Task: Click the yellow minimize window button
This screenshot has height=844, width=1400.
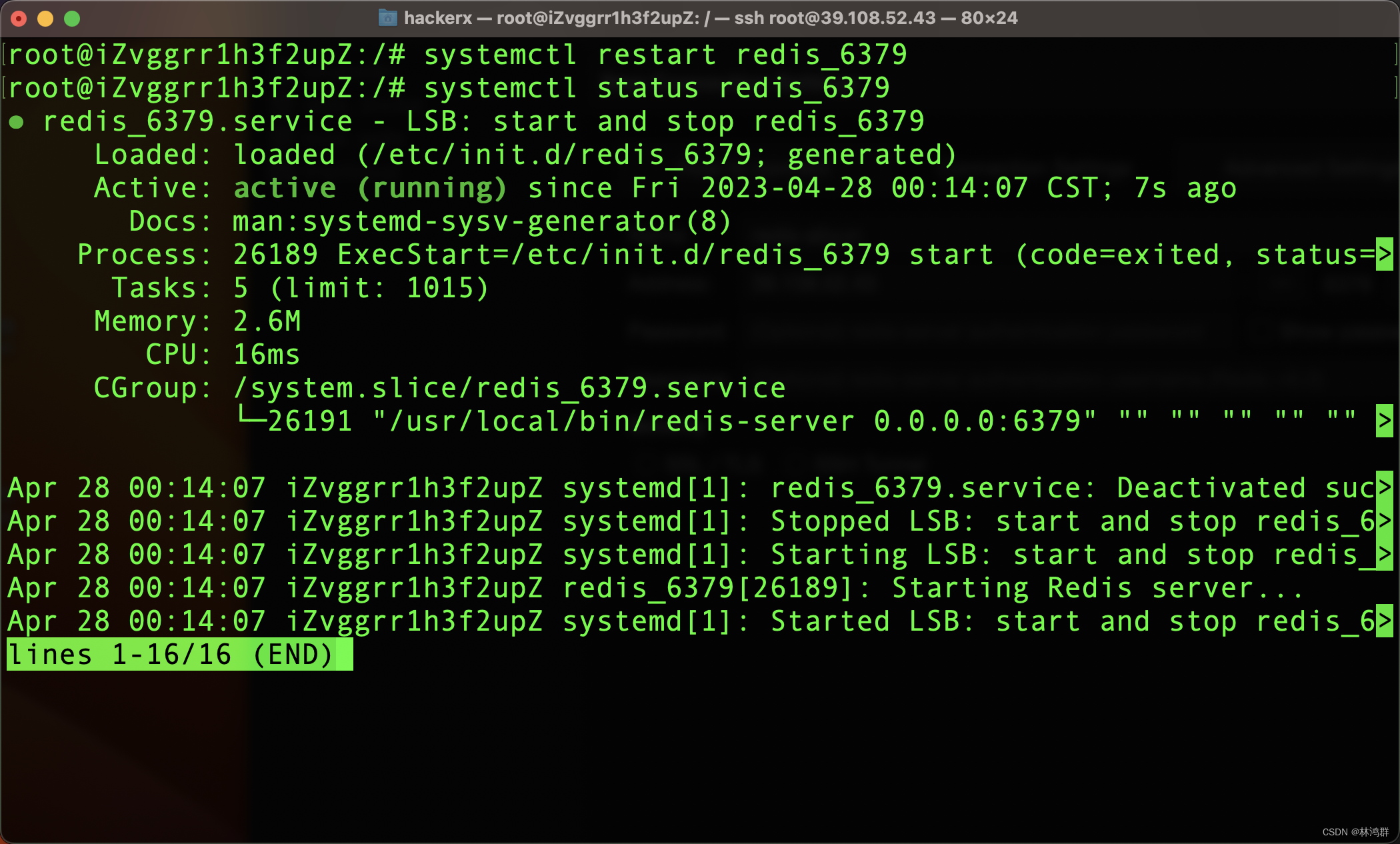Action: pos(45,19)
